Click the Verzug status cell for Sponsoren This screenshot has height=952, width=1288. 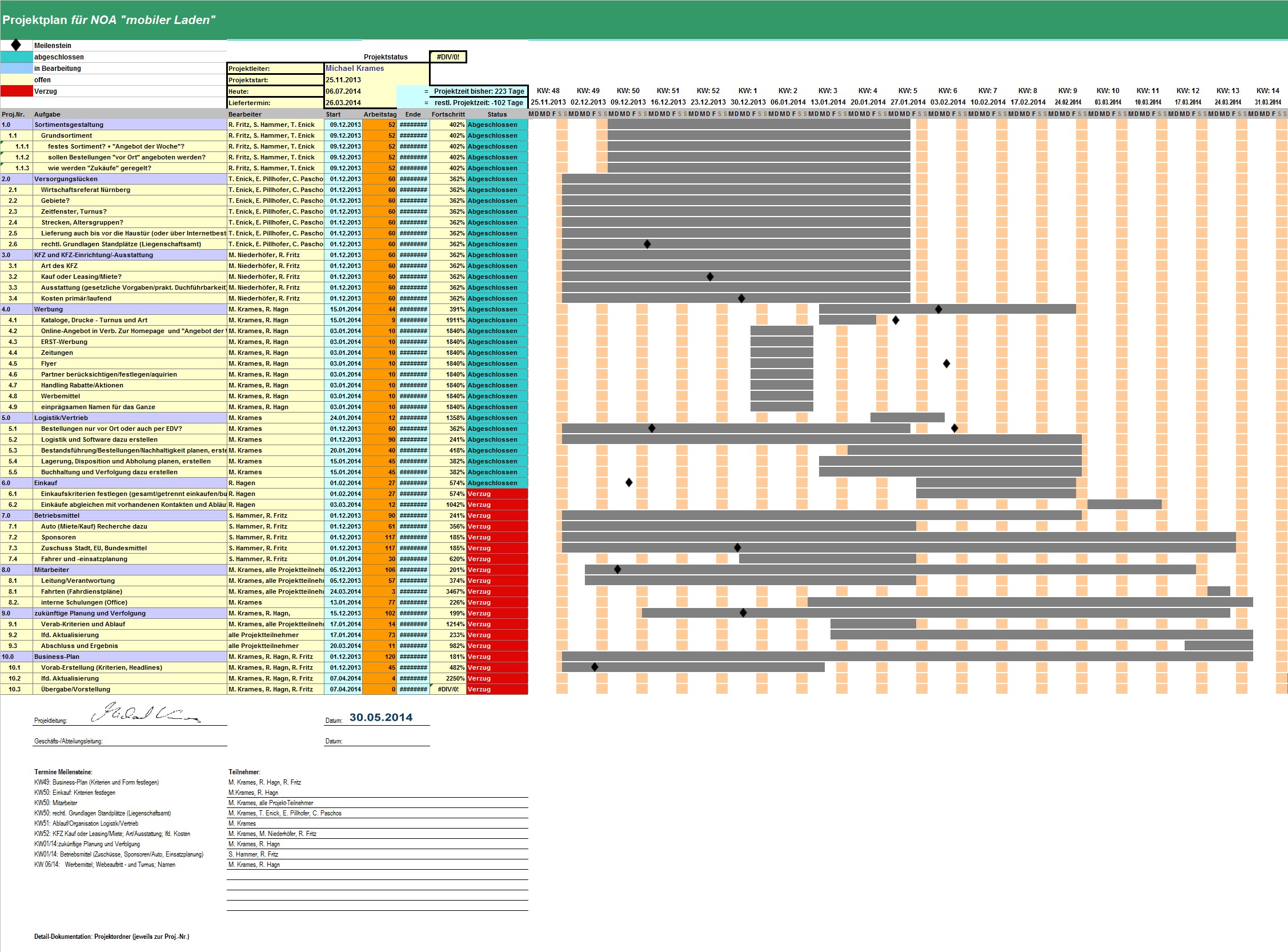point(496,537)
